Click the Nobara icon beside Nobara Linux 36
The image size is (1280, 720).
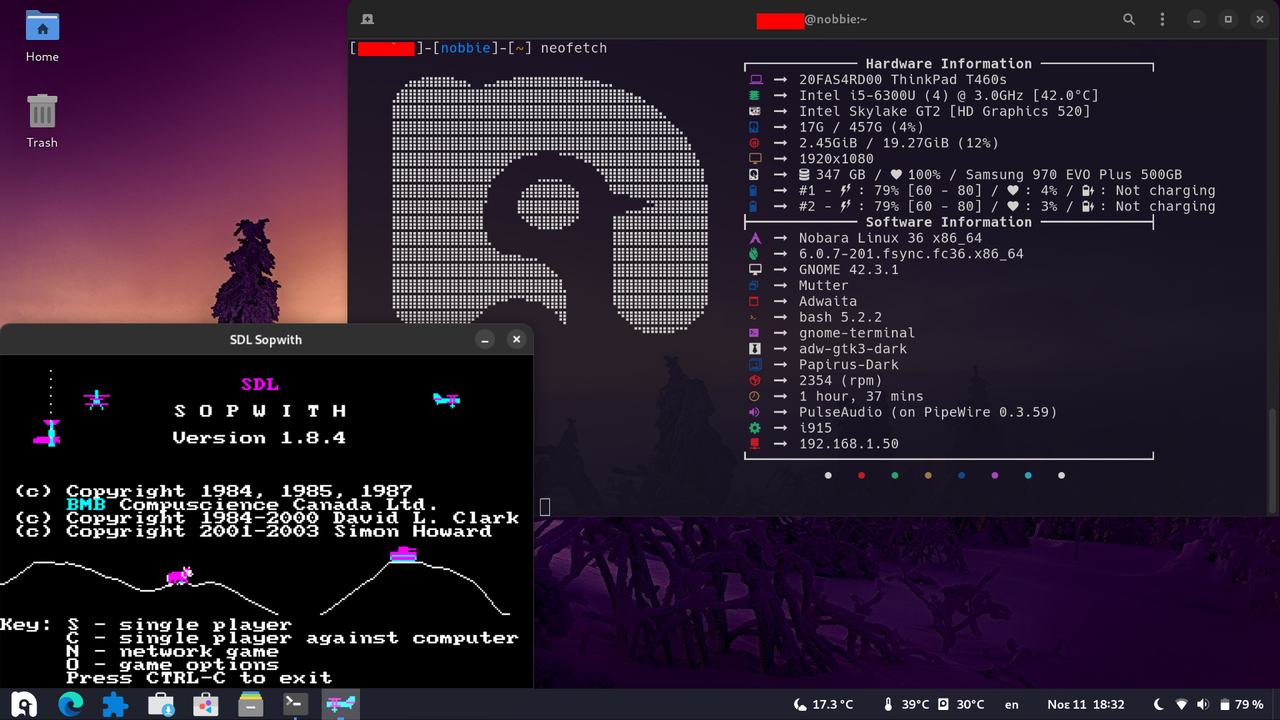(755, 238)
